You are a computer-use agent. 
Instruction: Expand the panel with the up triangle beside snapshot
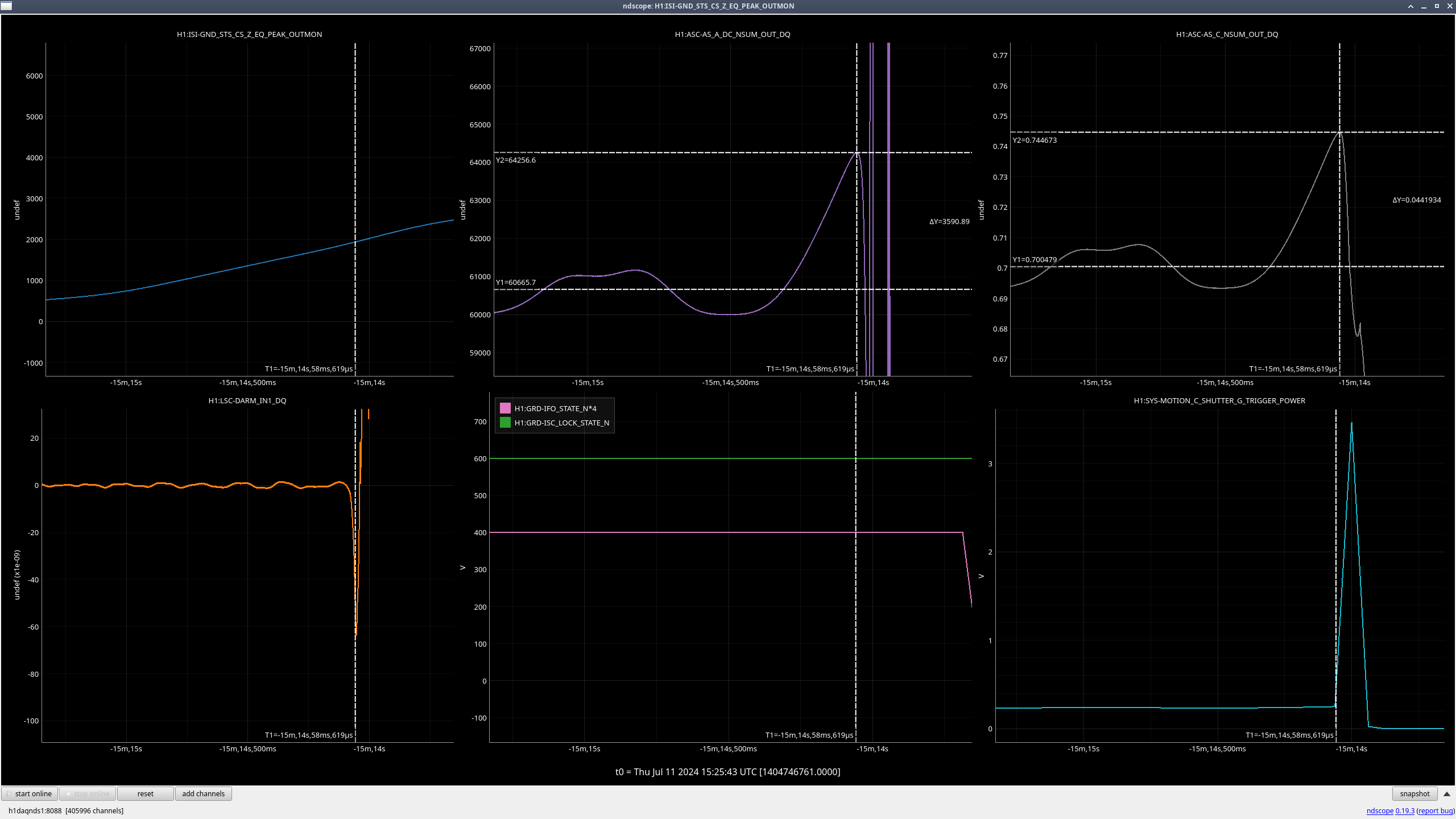pyautogui.click(x=1446, y=793)
